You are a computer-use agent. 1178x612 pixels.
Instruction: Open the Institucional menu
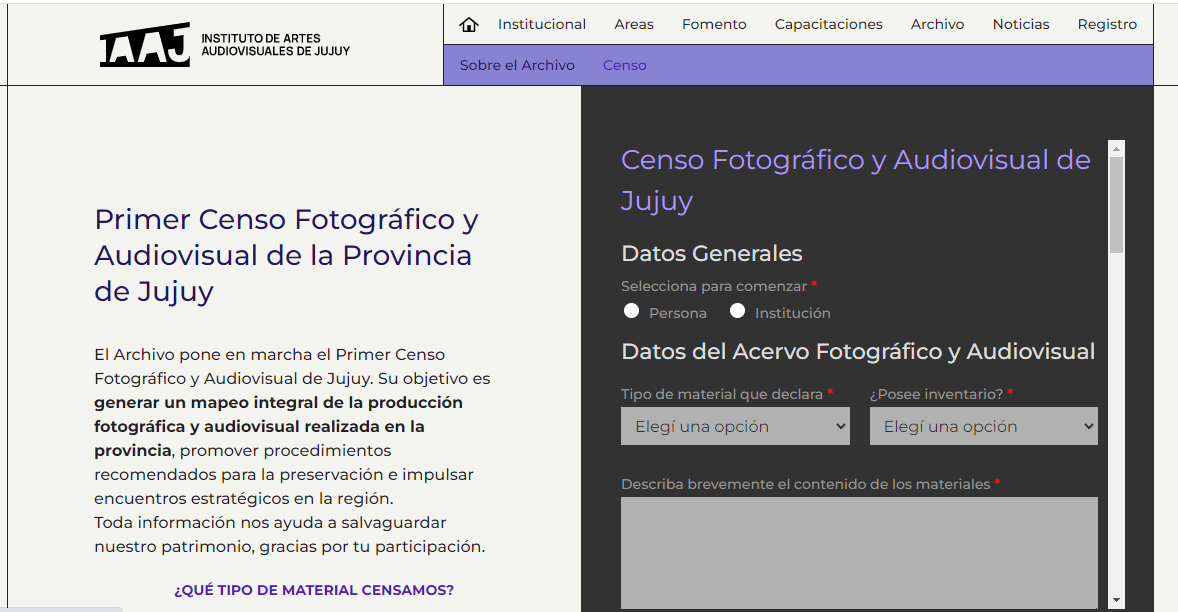(x=542, y=25)
